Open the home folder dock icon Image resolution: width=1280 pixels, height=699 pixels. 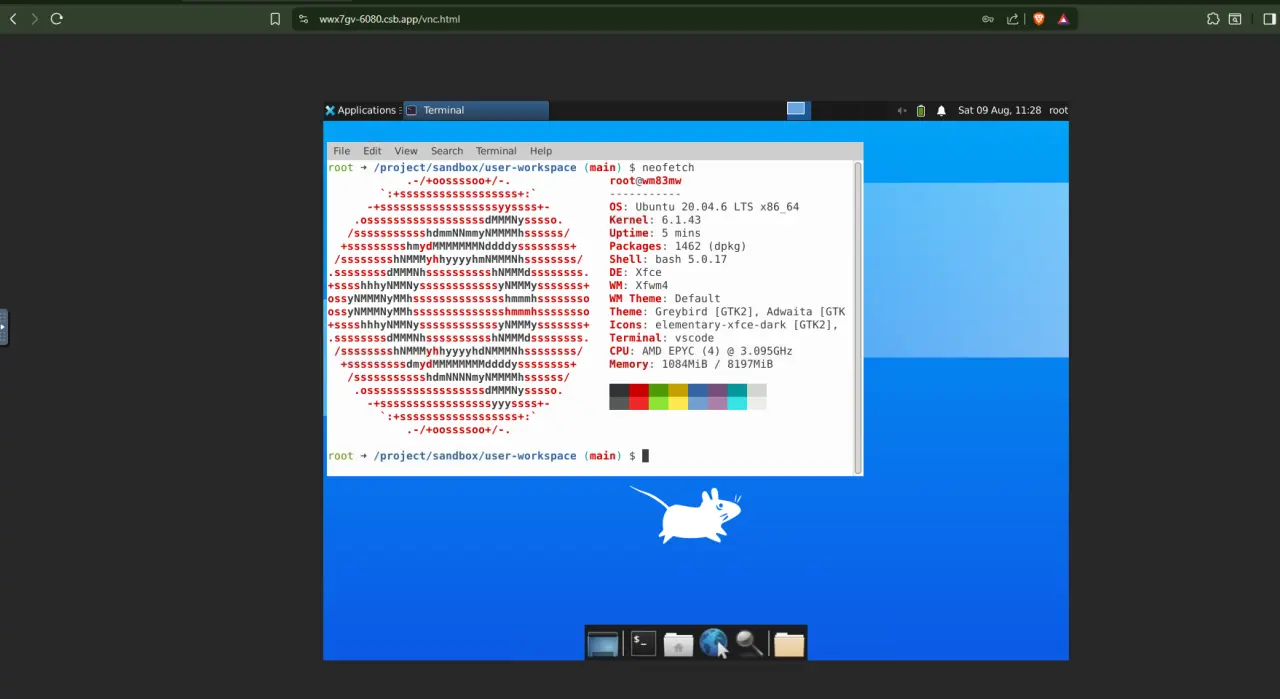[678, 643]
